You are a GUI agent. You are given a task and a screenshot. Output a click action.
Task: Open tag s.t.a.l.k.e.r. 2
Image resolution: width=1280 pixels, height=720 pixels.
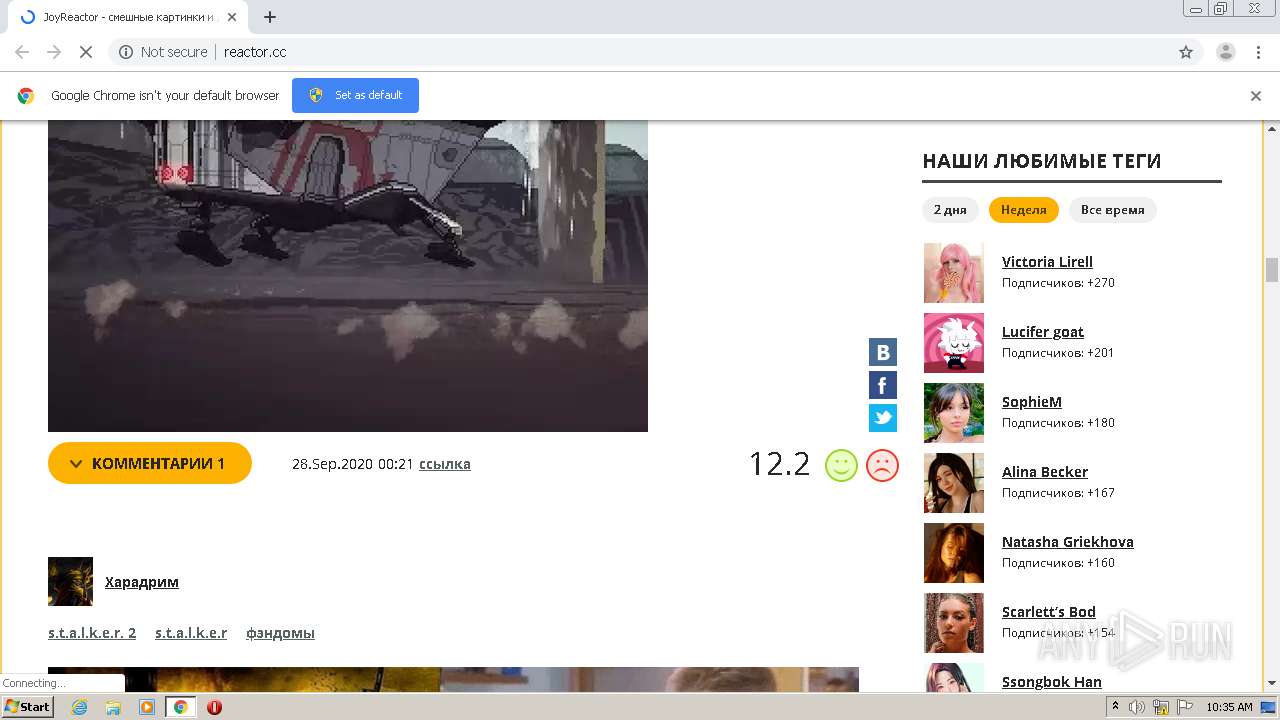pyautogui.click(x=92, y=633)
